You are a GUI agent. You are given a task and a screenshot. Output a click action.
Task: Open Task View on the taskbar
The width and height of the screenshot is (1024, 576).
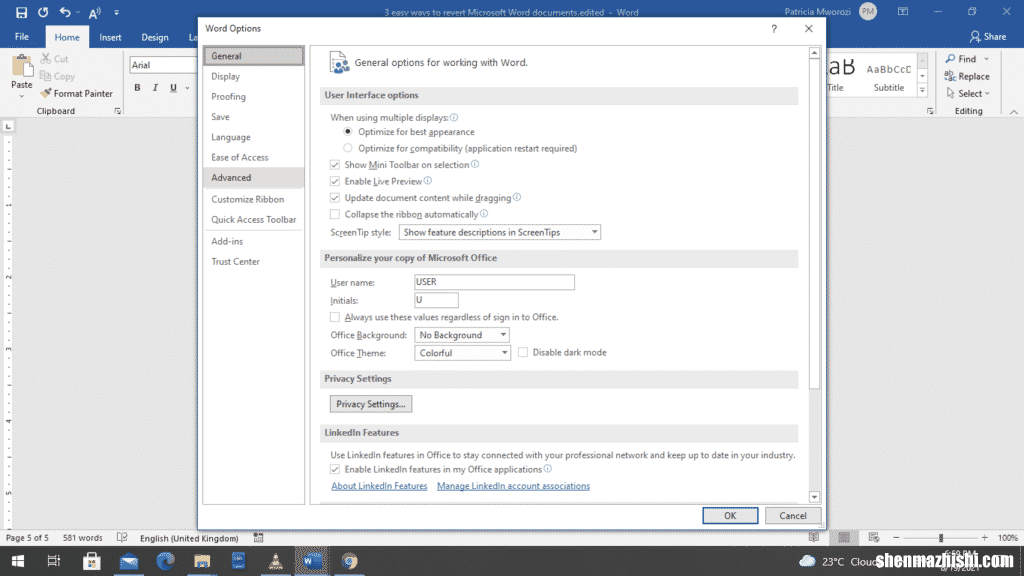point(54,561)
